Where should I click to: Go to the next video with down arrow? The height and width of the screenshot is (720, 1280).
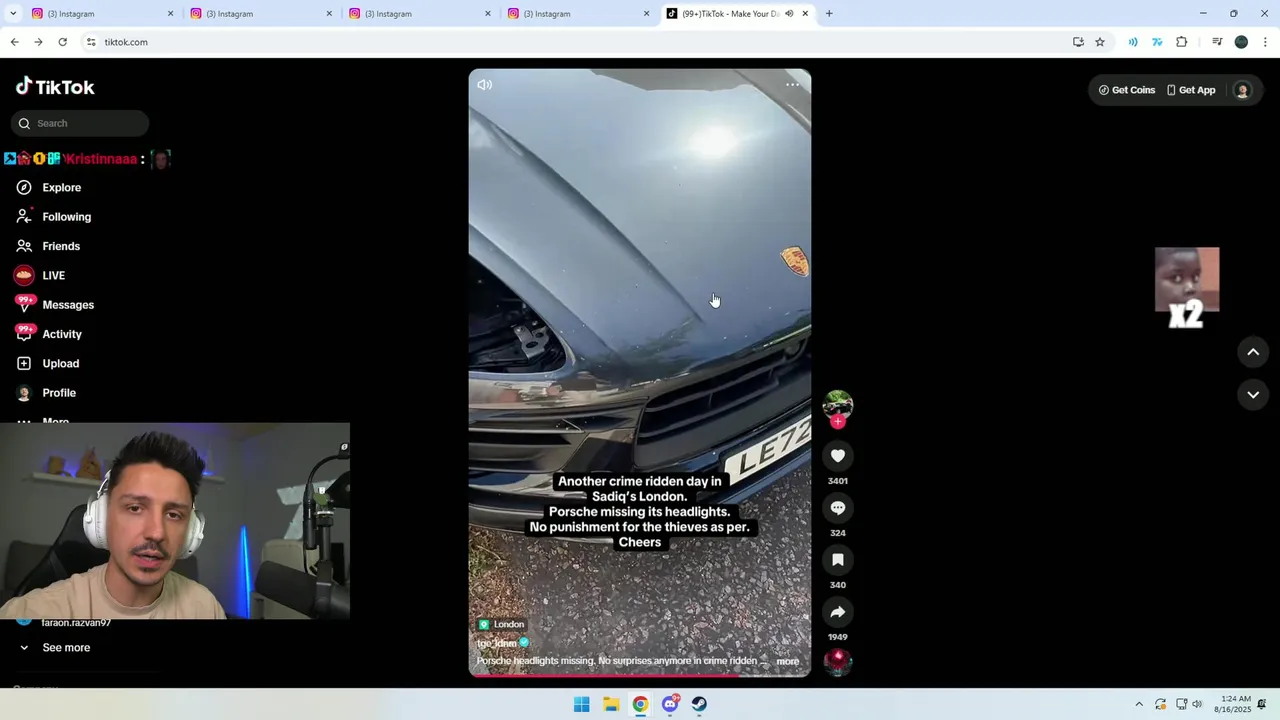point(1253,395)
